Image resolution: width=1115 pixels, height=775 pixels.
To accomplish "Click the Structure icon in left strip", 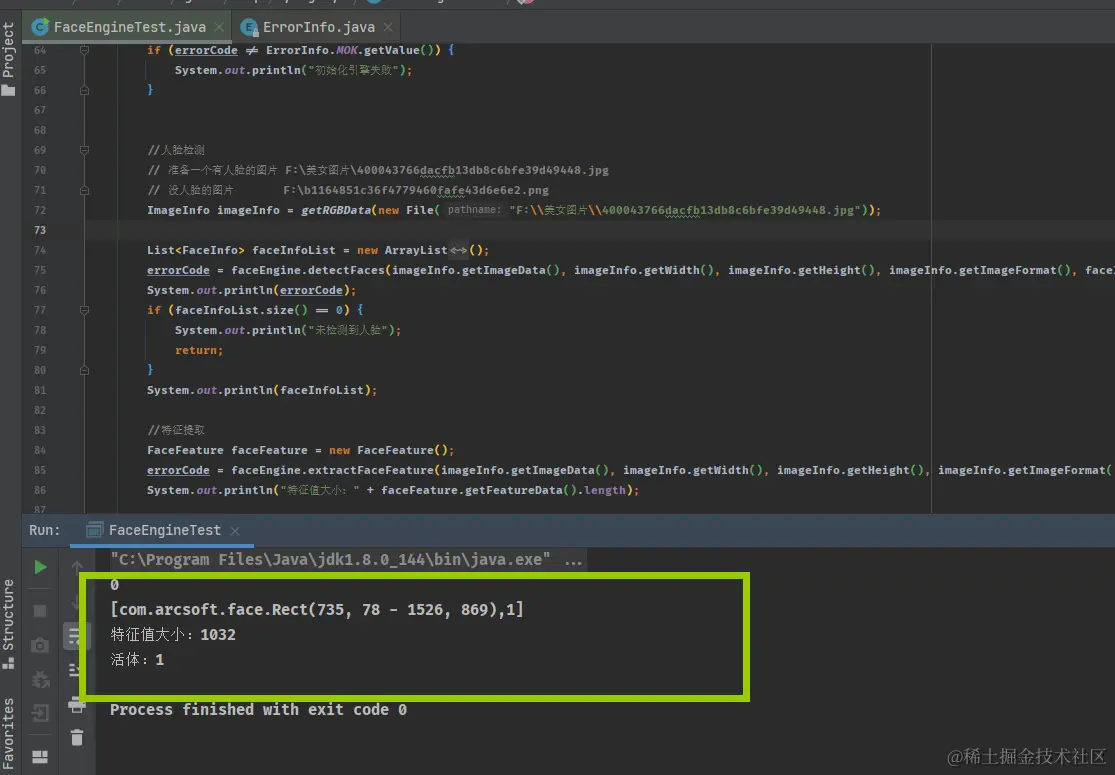I will pos(9,663).
